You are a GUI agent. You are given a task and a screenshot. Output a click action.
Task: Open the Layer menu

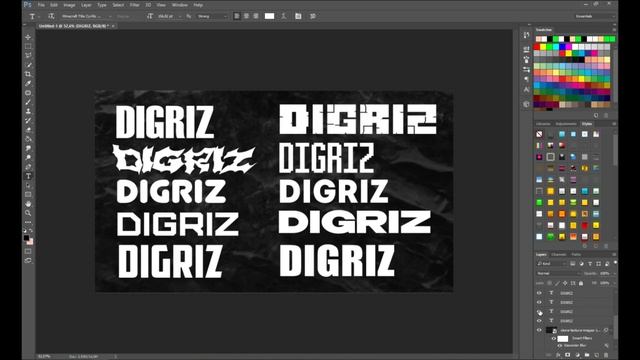86,5
